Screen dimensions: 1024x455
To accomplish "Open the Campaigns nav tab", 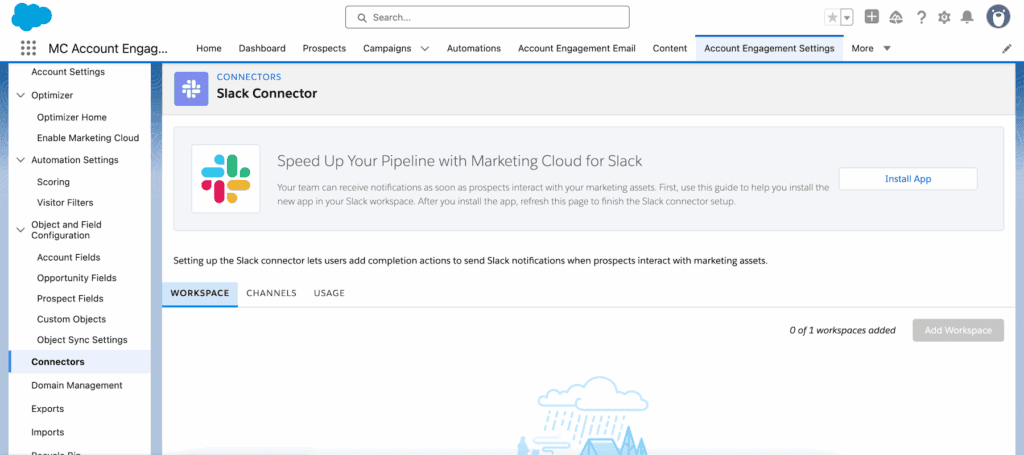I will (x=387, y=48).
